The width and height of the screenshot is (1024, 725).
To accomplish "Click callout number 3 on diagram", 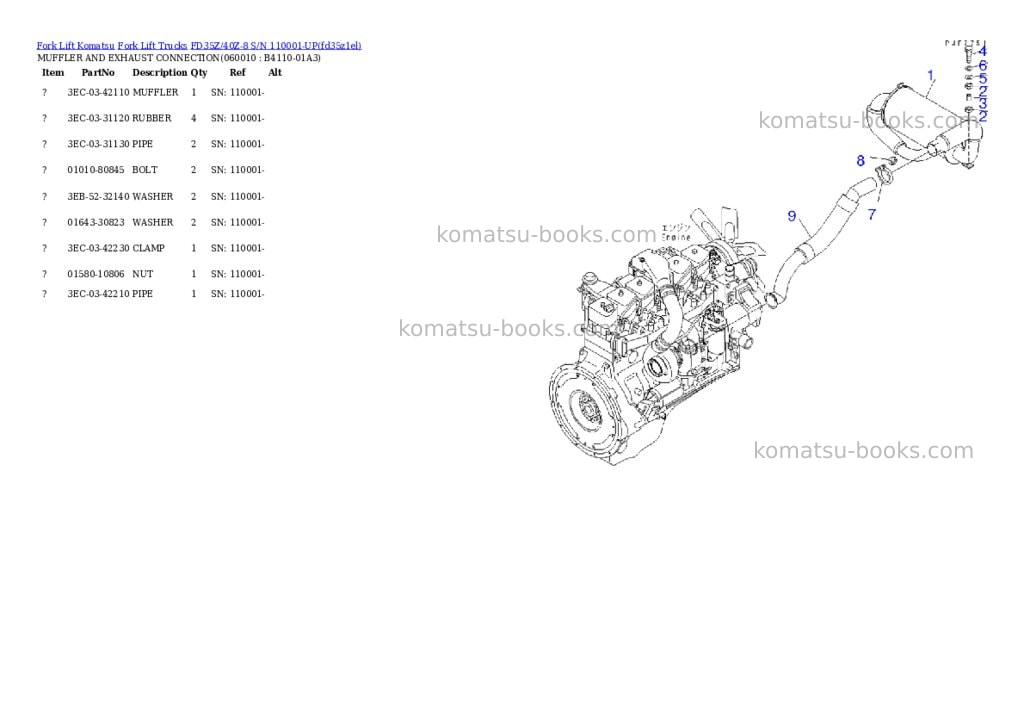I will point(983,103).
